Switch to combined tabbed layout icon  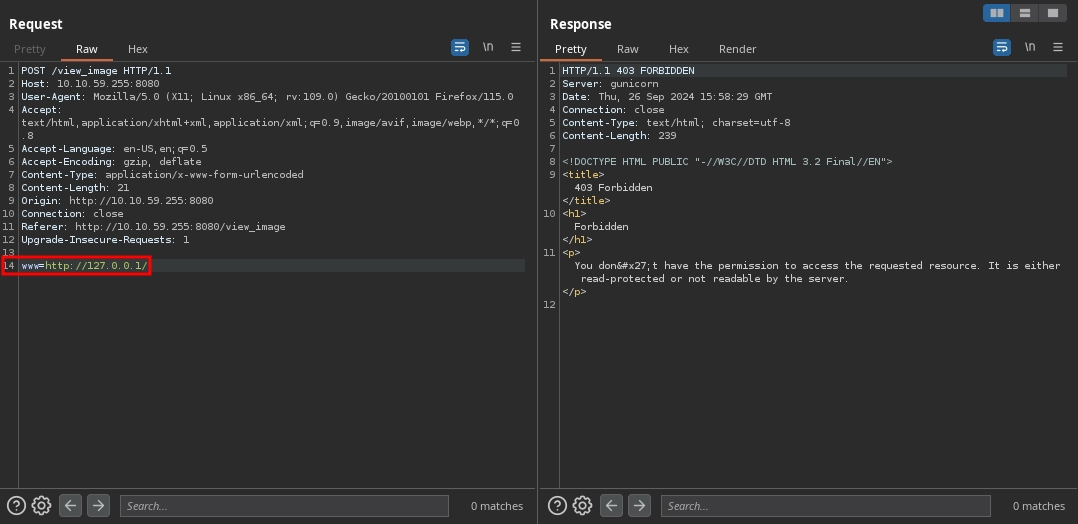pos(1052,13)
